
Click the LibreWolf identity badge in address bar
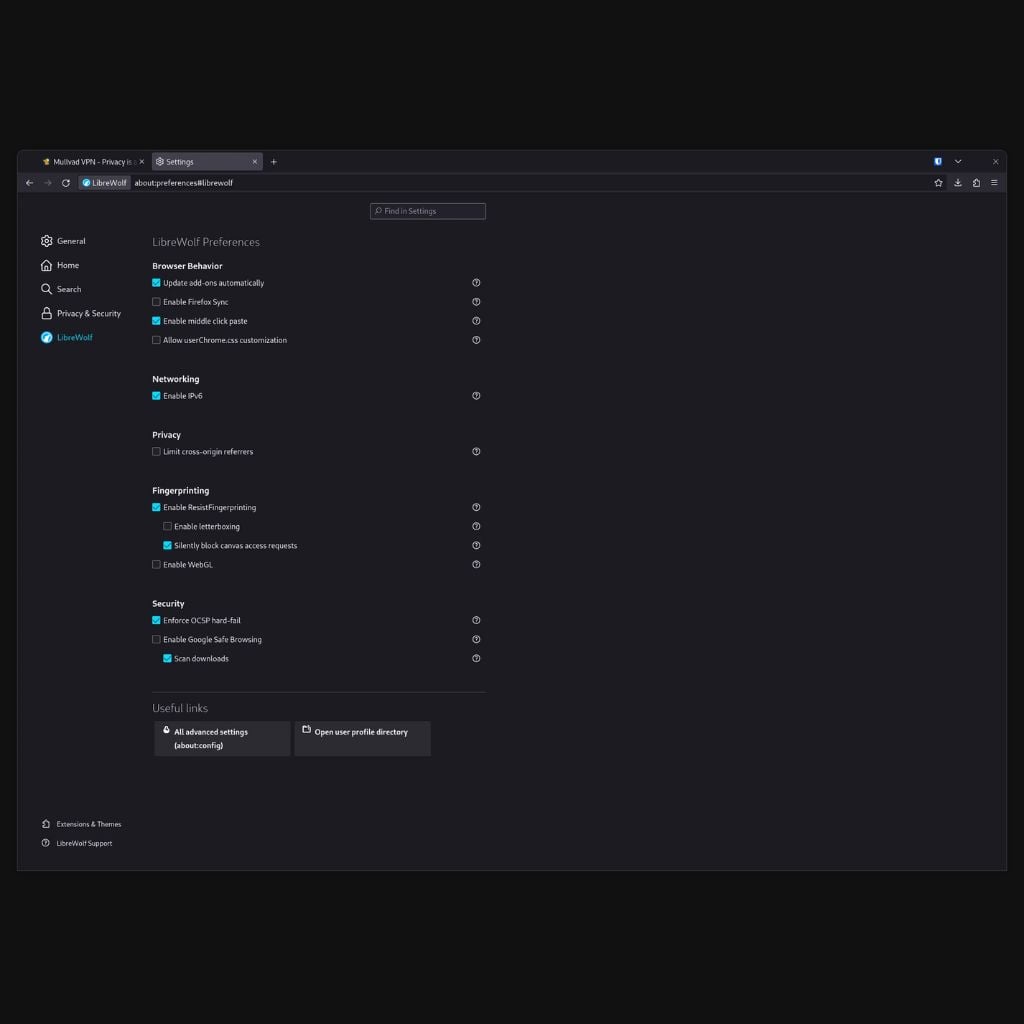(x=104, y=183)
